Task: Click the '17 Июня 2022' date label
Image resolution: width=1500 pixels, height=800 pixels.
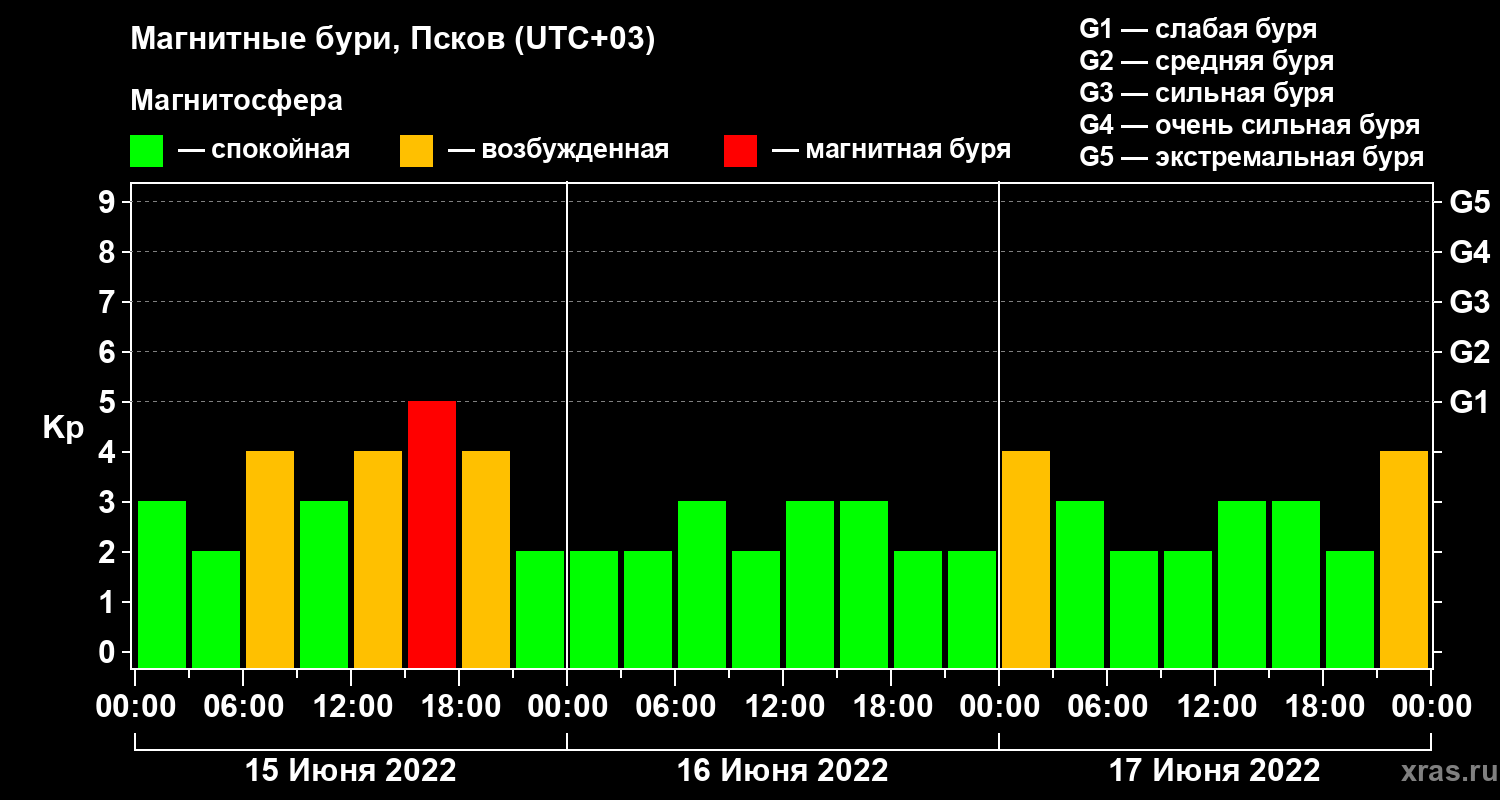Action: click(x=1215, y=771)
